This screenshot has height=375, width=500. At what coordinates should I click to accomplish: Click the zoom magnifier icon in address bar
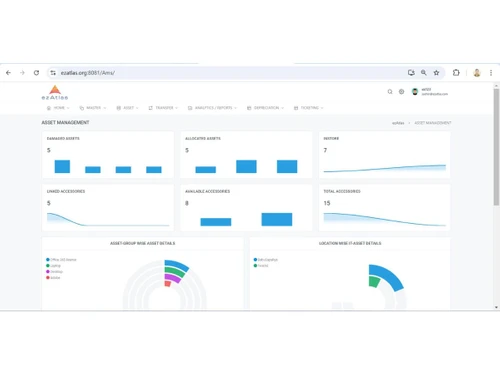424,73
